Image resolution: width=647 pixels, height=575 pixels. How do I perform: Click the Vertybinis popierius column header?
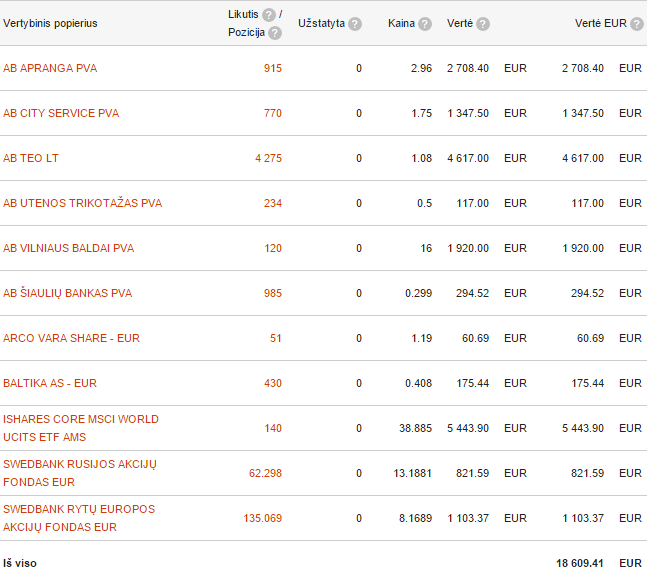pos(50,24)
